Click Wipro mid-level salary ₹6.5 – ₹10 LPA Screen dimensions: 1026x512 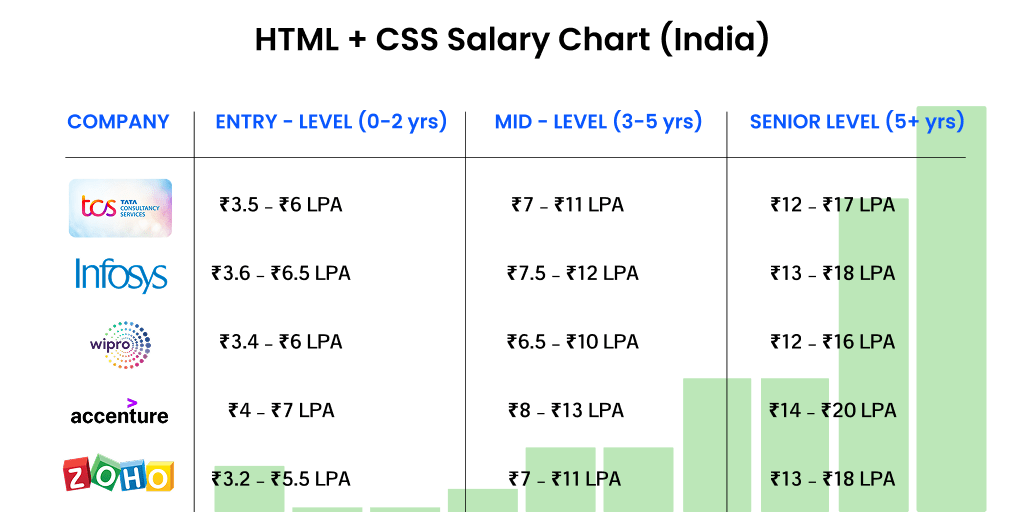point(572,342)
